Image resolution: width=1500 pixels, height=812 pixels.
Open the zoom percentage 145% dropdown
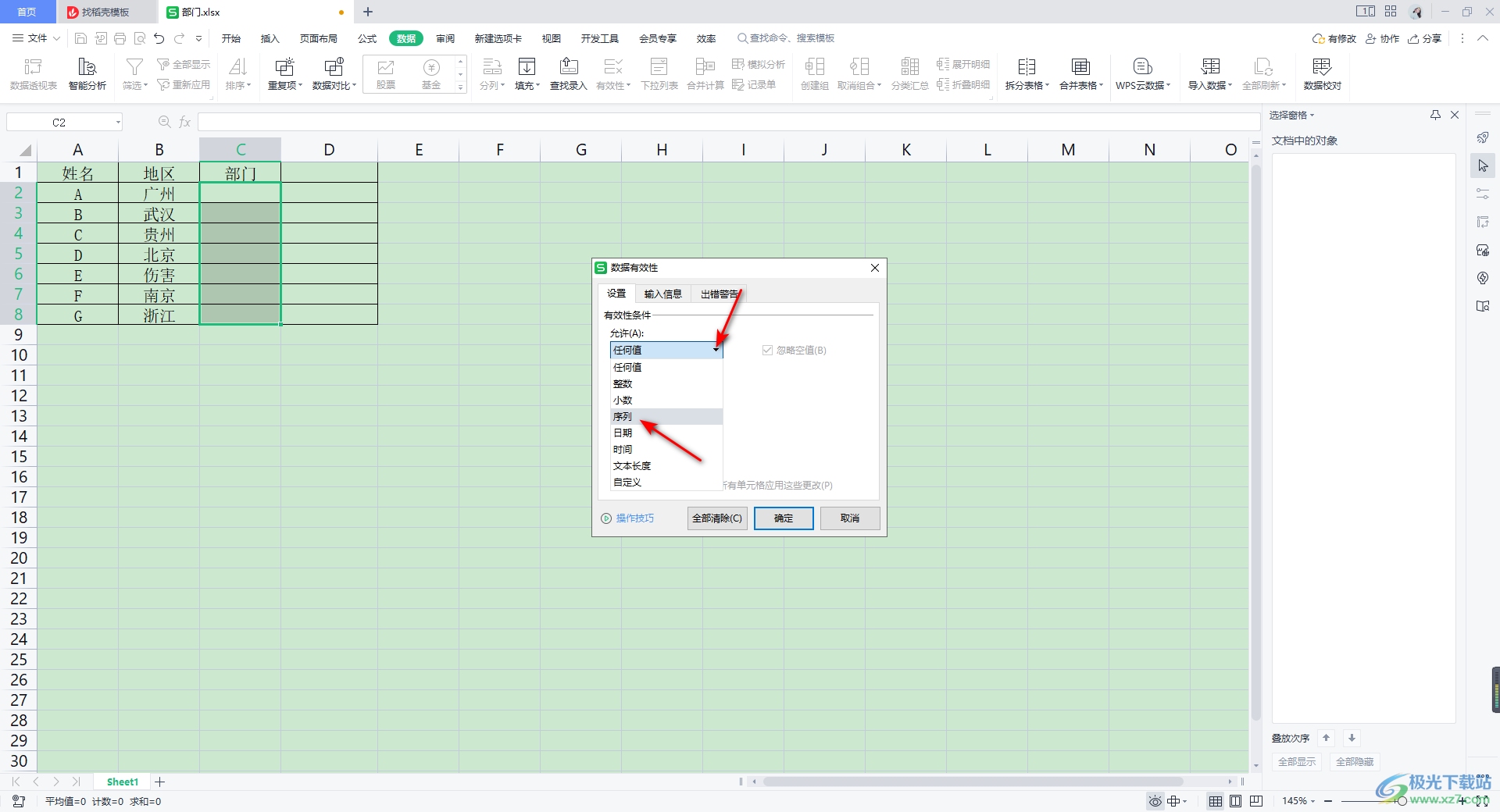click(1298, 801)
